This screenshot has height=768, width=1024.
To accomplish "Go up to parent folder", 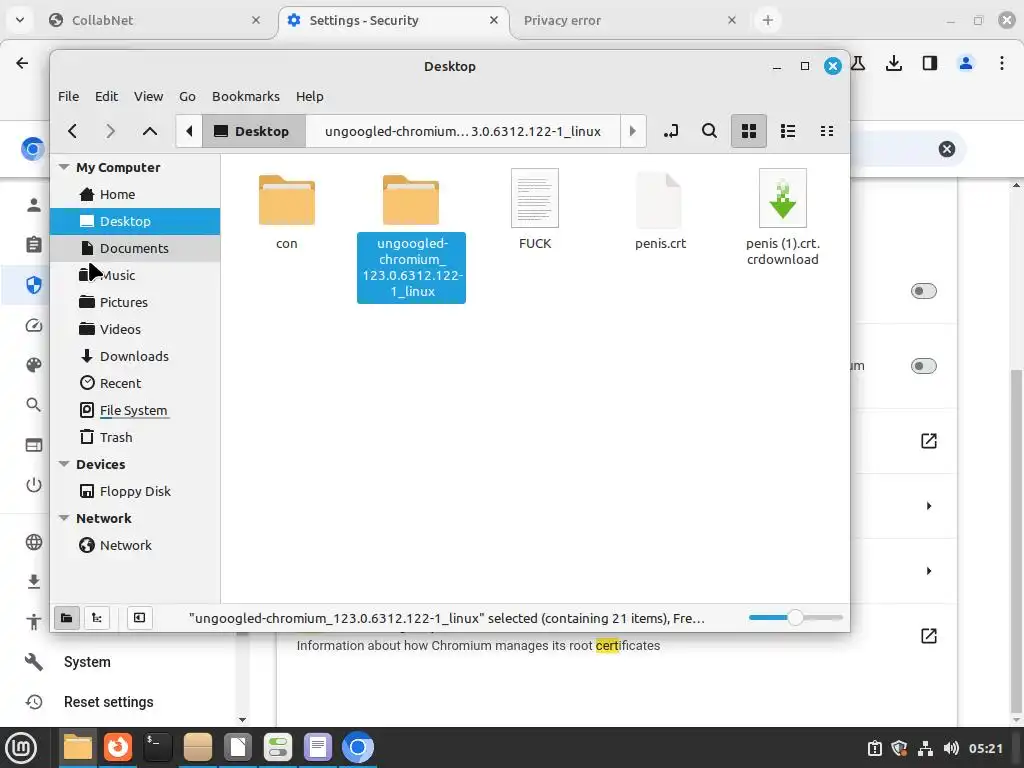I will tap(150, 131).
